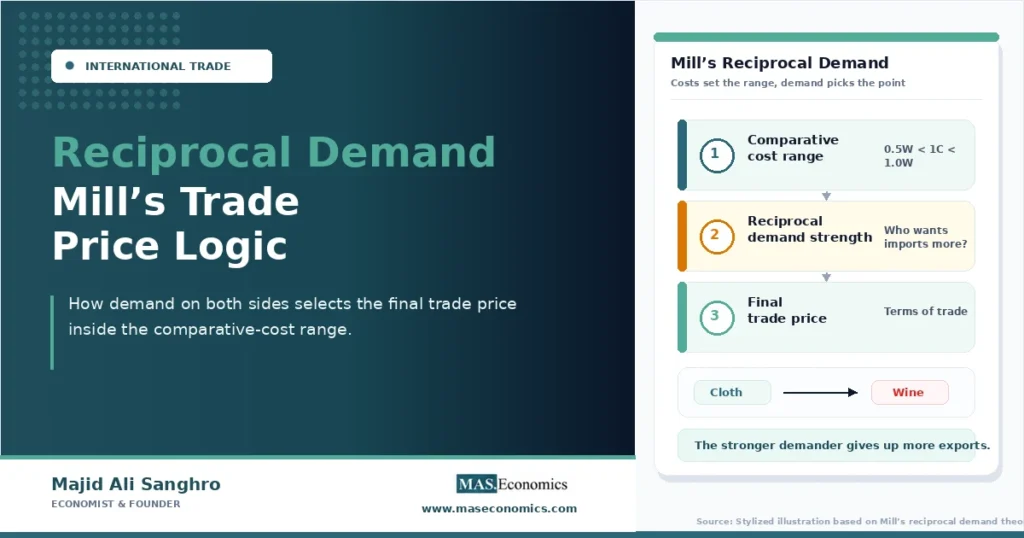Click 'Costs set the range, demand picks the point'
This screenshot has width=1024, height=538.
coord(788,83)
